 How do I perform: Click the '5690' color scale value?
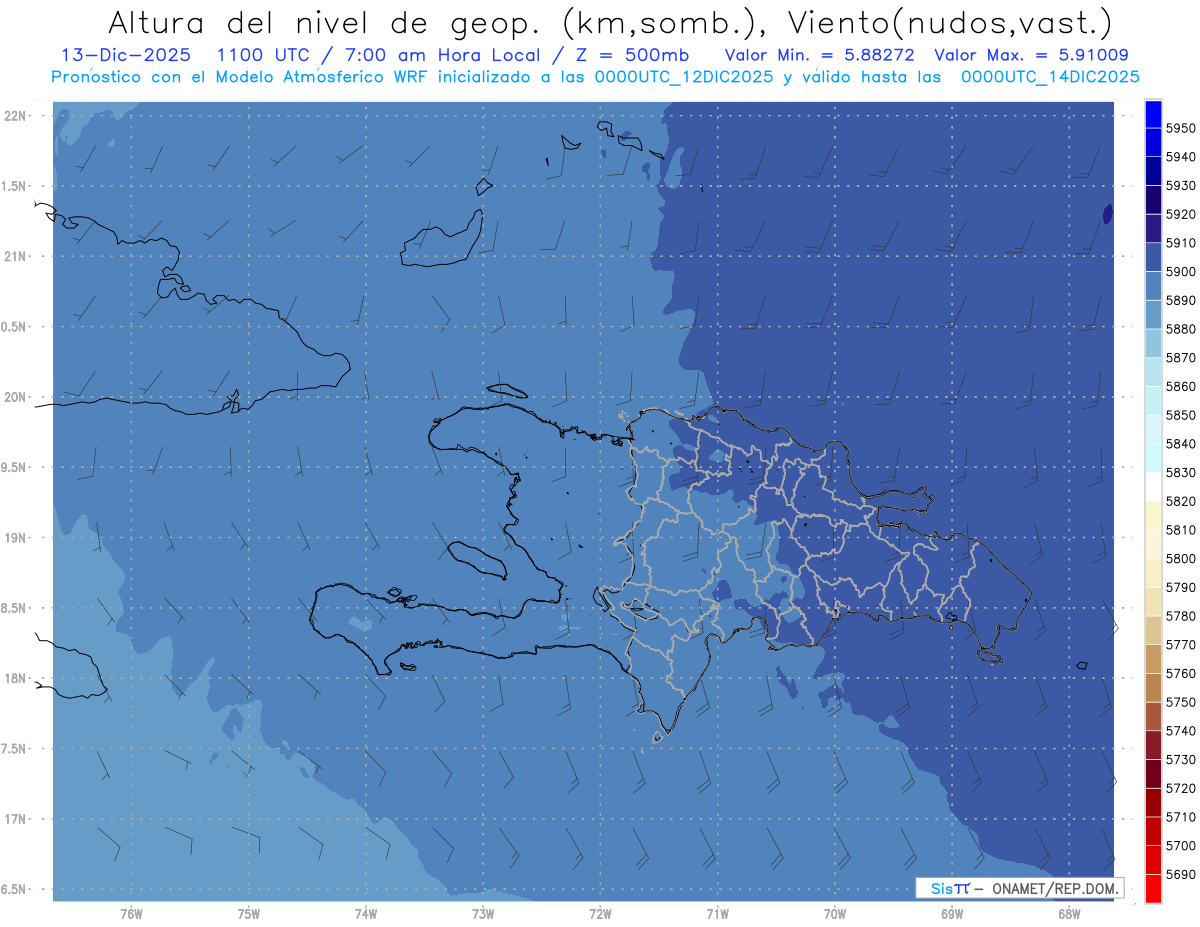click(x=1181, y=874)
